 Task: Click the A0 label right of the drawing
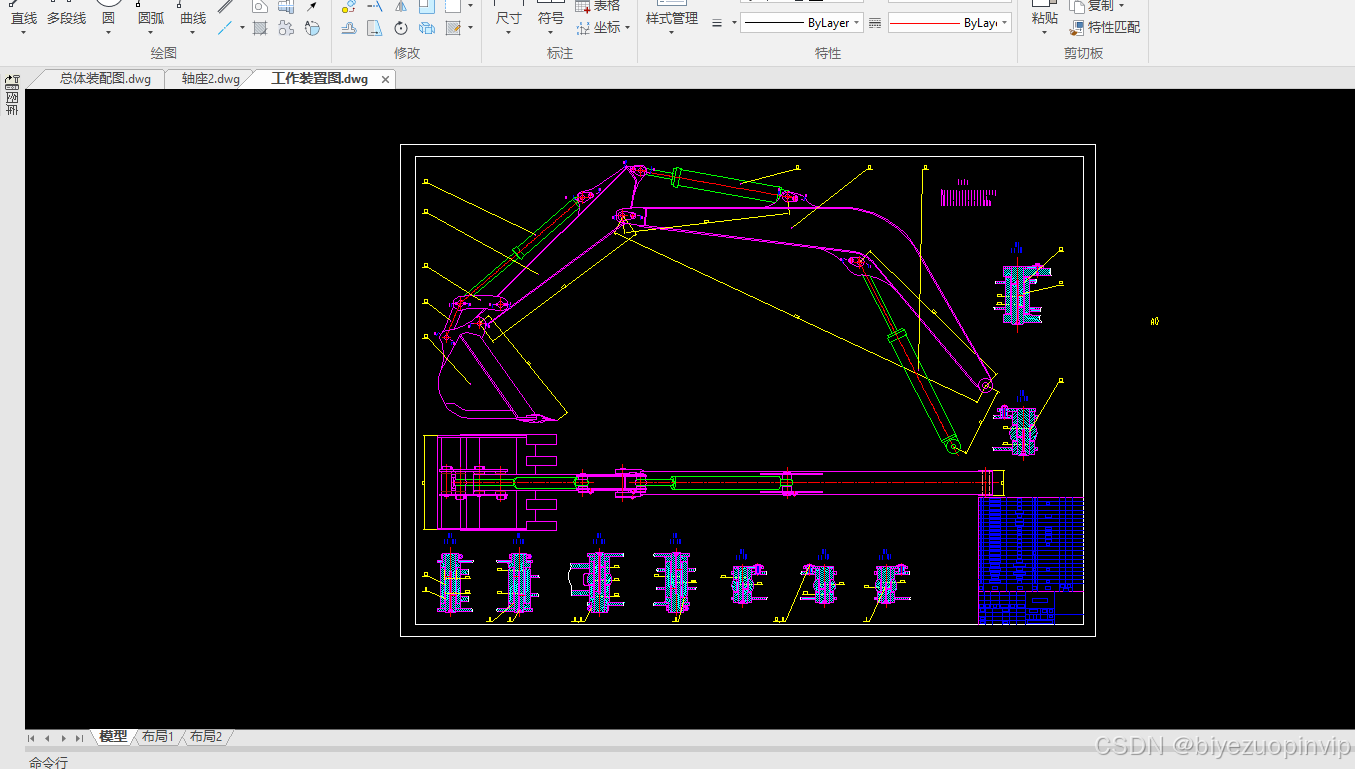1154,322
